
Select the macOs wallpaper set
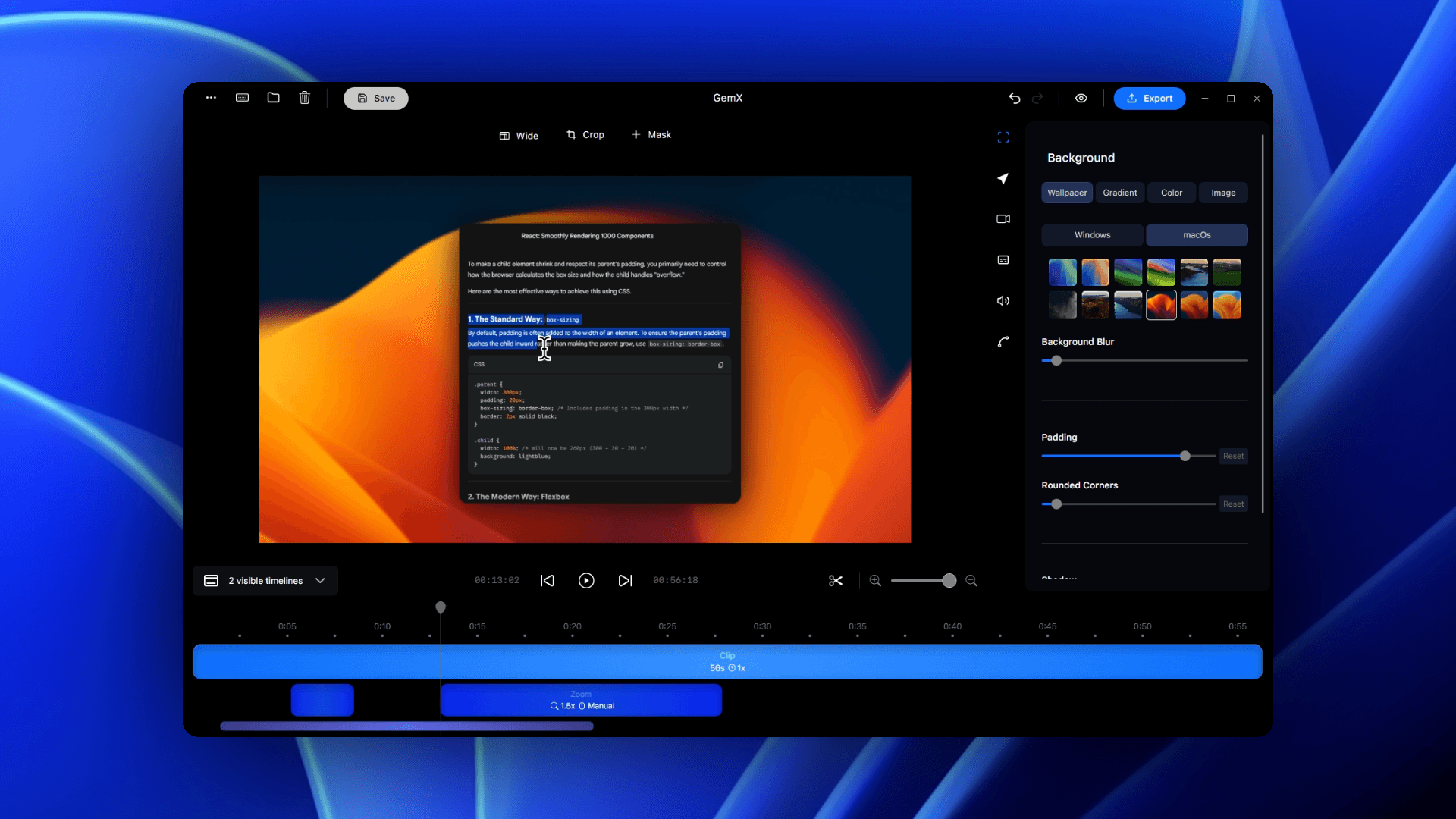click(x=1197, y=235)
